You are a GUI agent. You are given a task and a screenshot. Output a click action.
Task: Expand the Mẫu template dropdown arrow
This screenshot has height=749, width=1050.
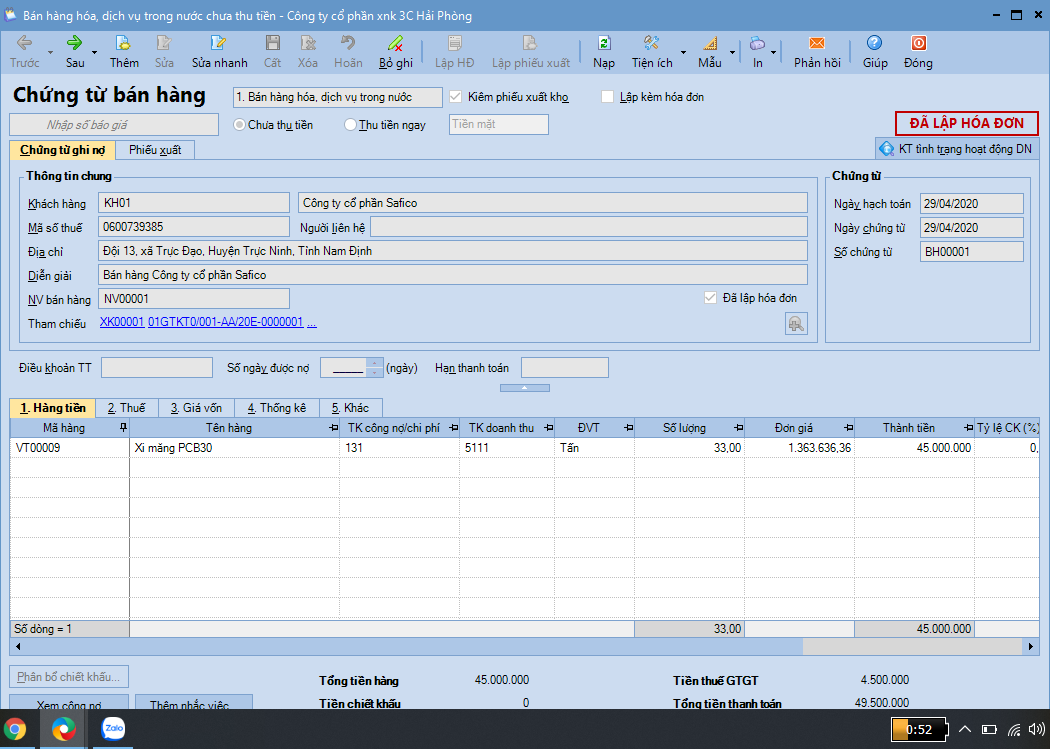tap(732, 52)
